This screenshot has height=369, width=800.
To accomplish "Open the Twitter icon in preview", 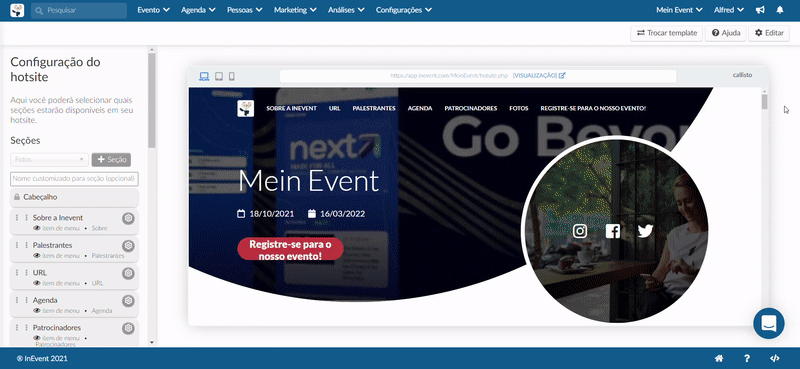I will point(645,231).
